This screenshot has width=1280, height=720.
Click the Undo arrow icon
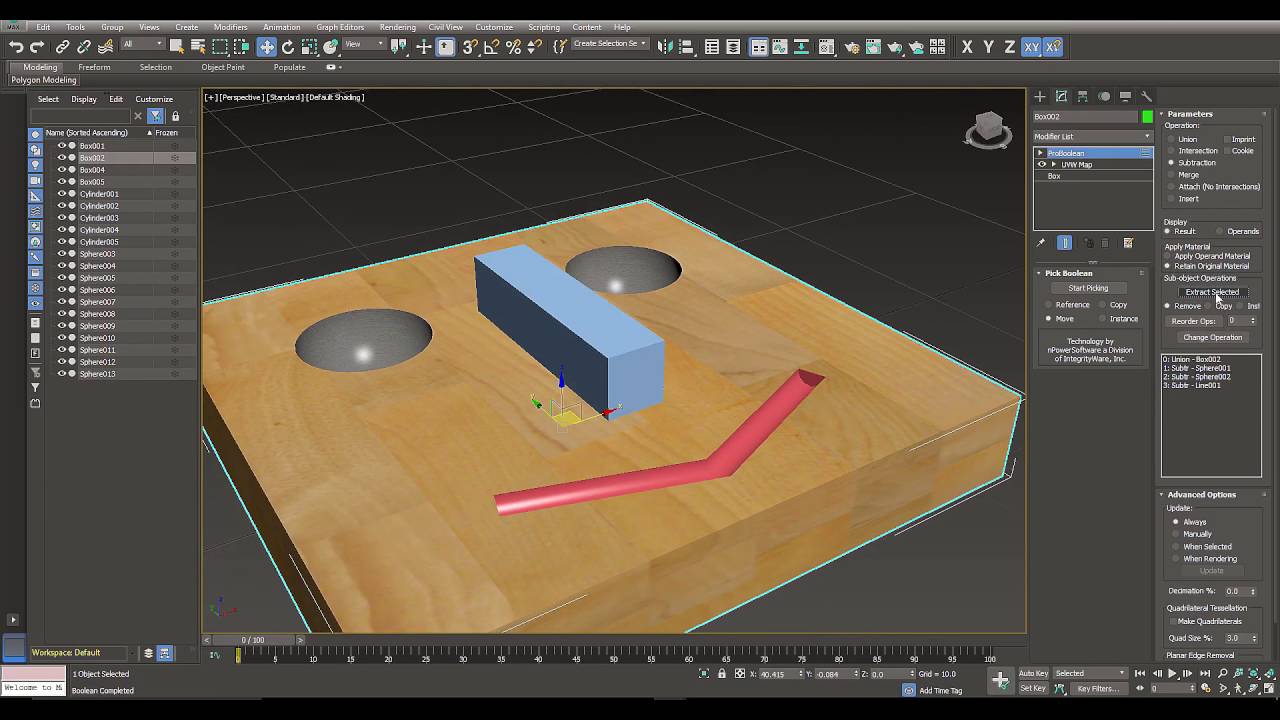point(16,47)
